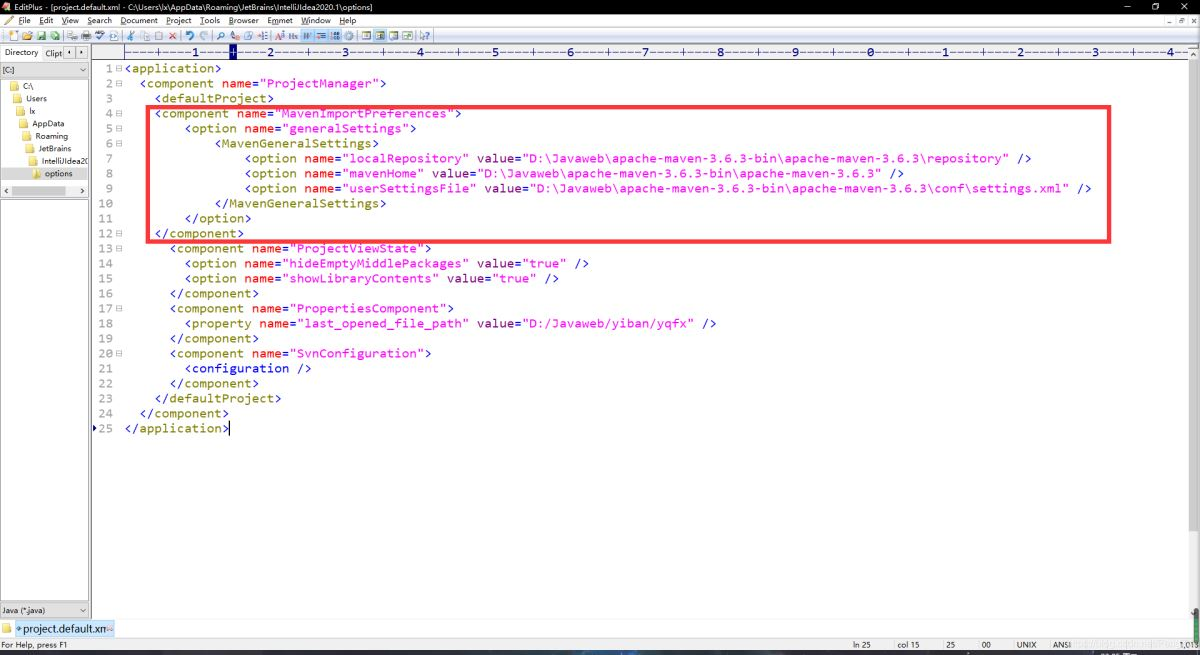Click the Cut scissors icon

click(x=130, y=36)
